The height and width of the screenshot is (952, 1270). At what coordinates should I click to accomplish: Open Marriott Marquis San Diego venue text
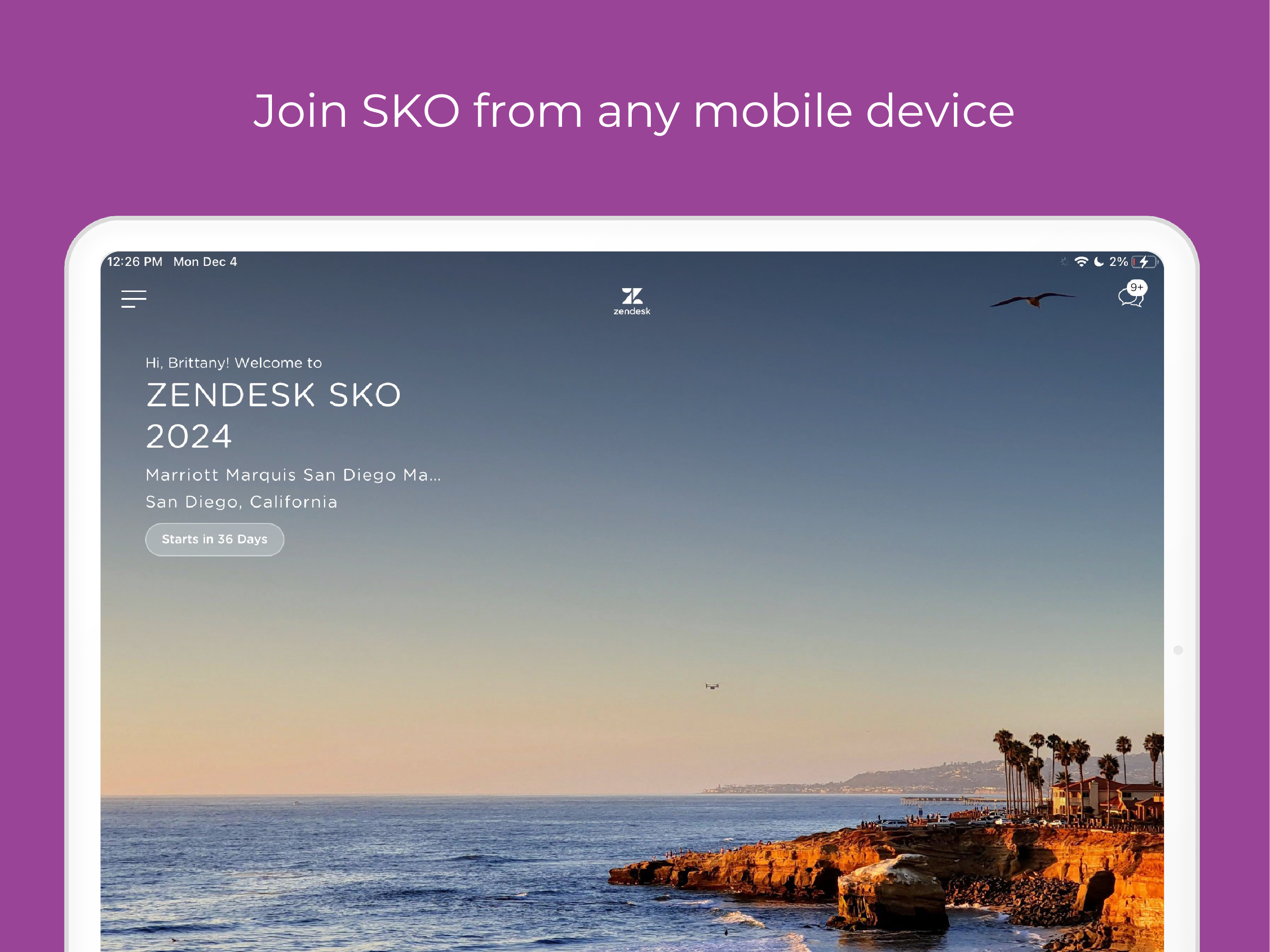click(x=293, y=475)
